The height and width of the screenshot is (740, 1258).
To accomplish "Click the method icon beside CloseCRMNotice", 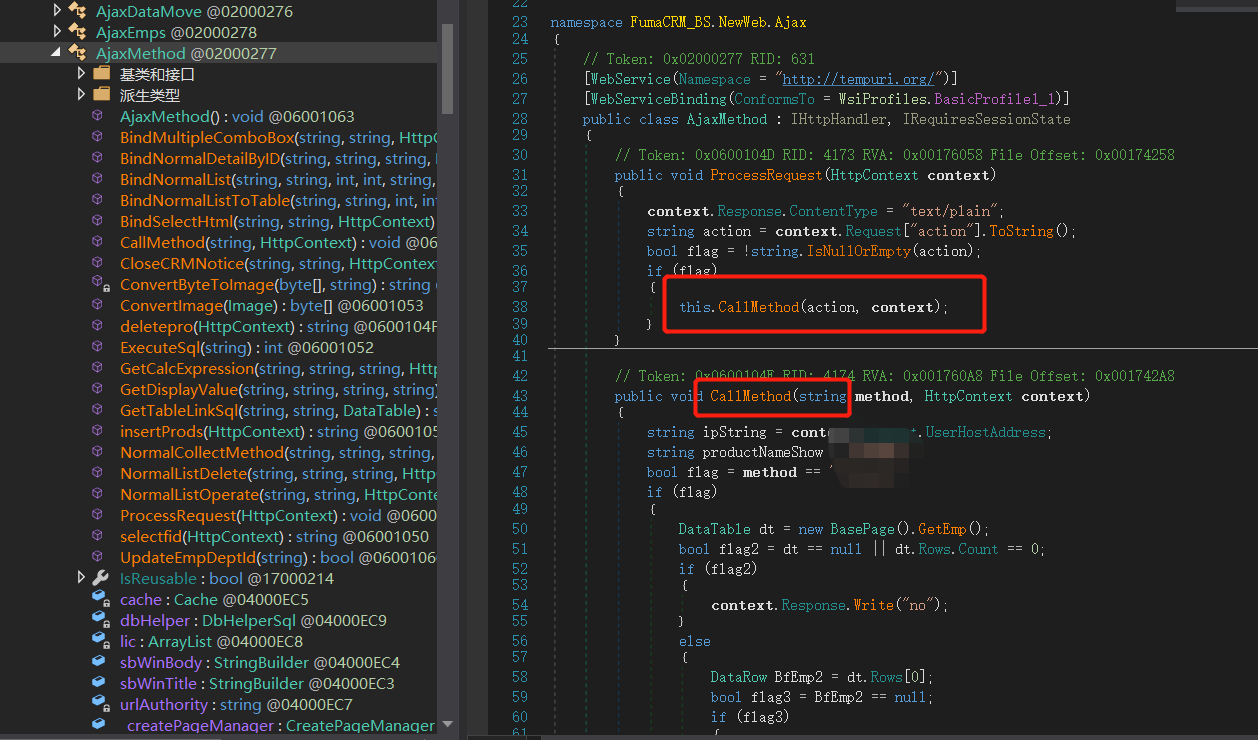I will pos(97,263).
